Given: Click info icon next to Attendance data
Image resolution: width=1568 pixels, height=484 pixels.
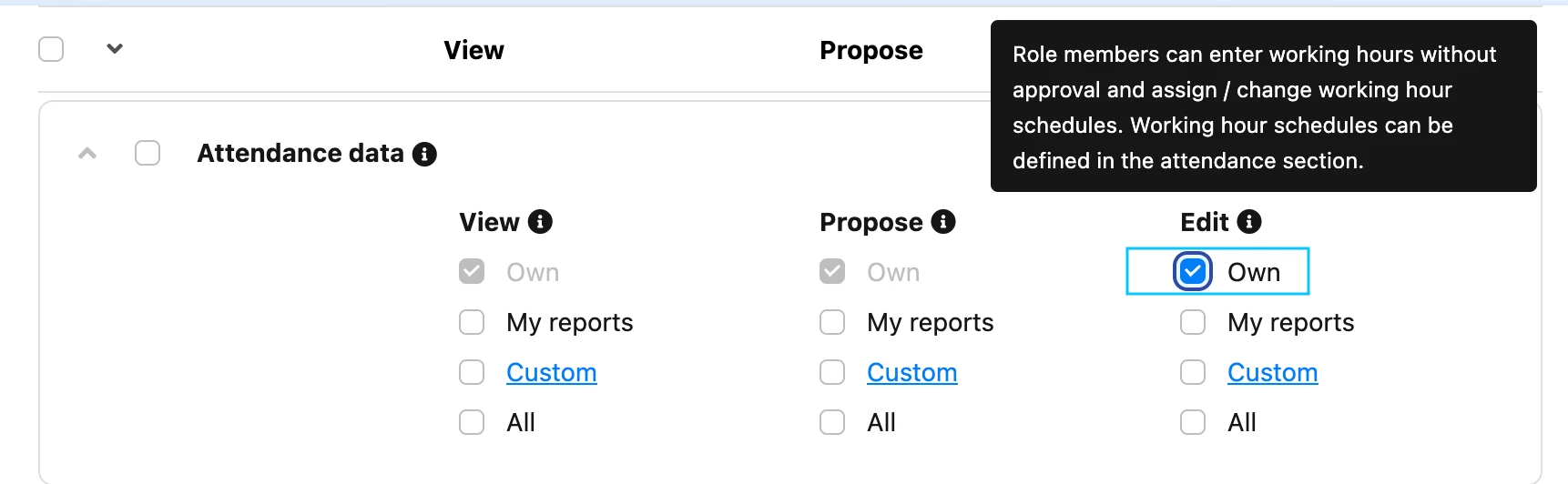Looking at the screenshot, I should coord(424,154).
